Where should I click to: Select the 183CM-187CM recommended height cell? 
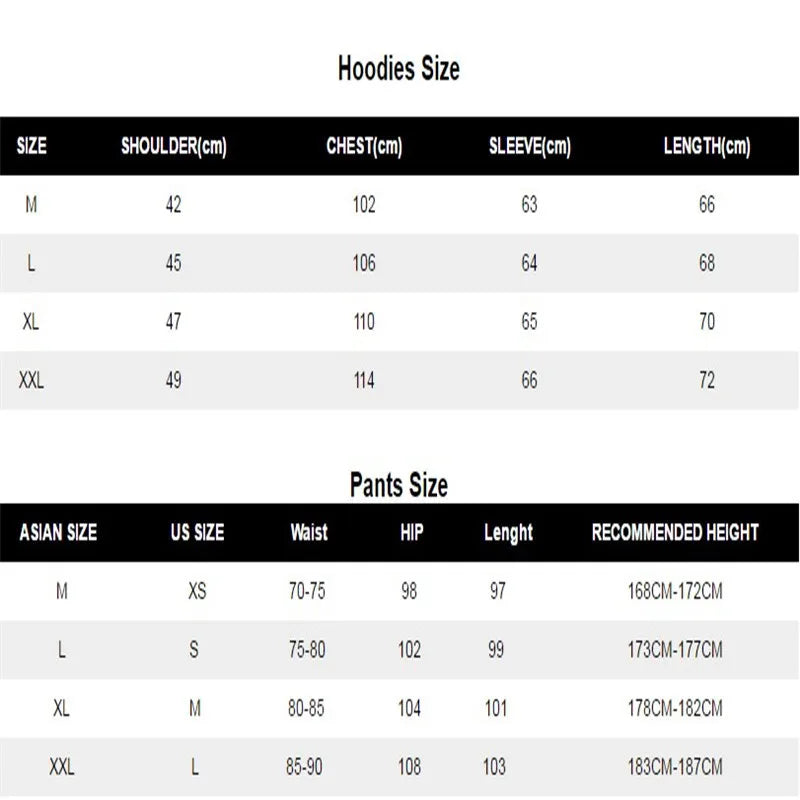[x=675, y=768]
